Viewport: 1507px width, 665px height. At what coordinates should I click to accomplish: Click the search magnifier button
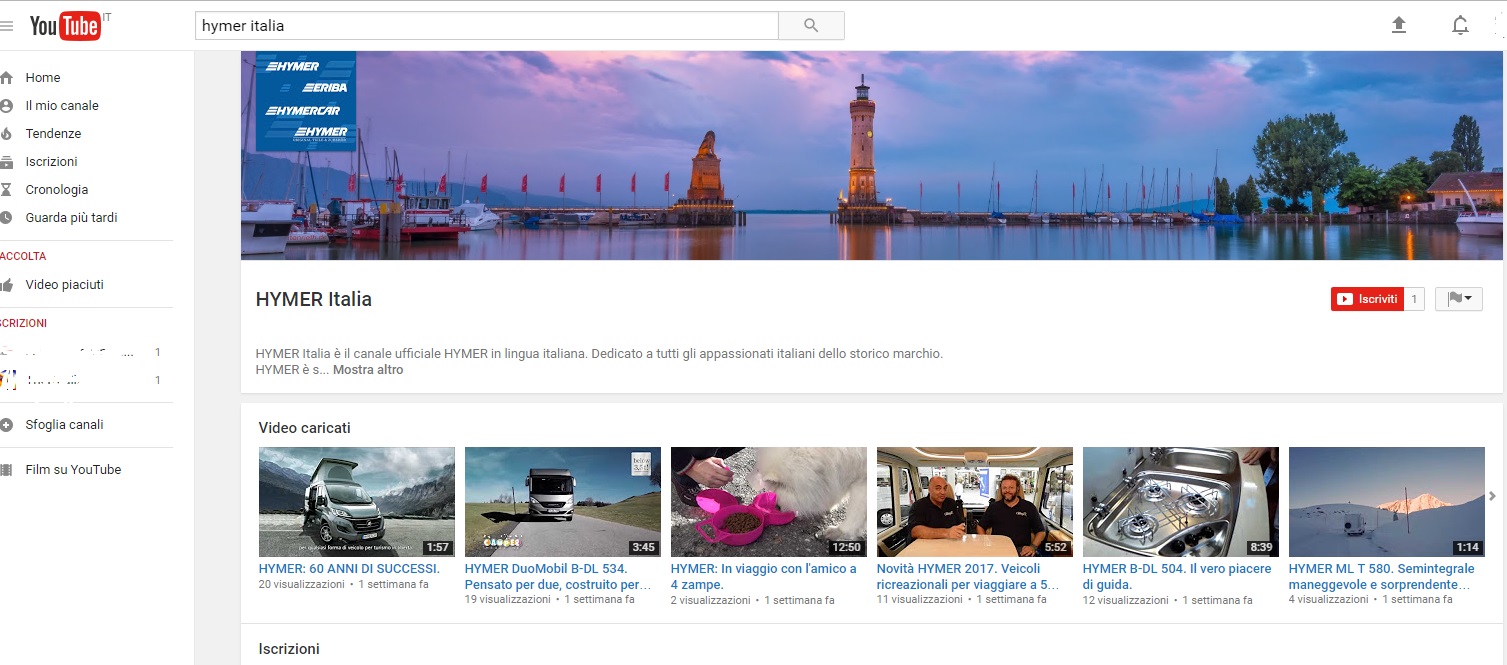coord(811,26)
